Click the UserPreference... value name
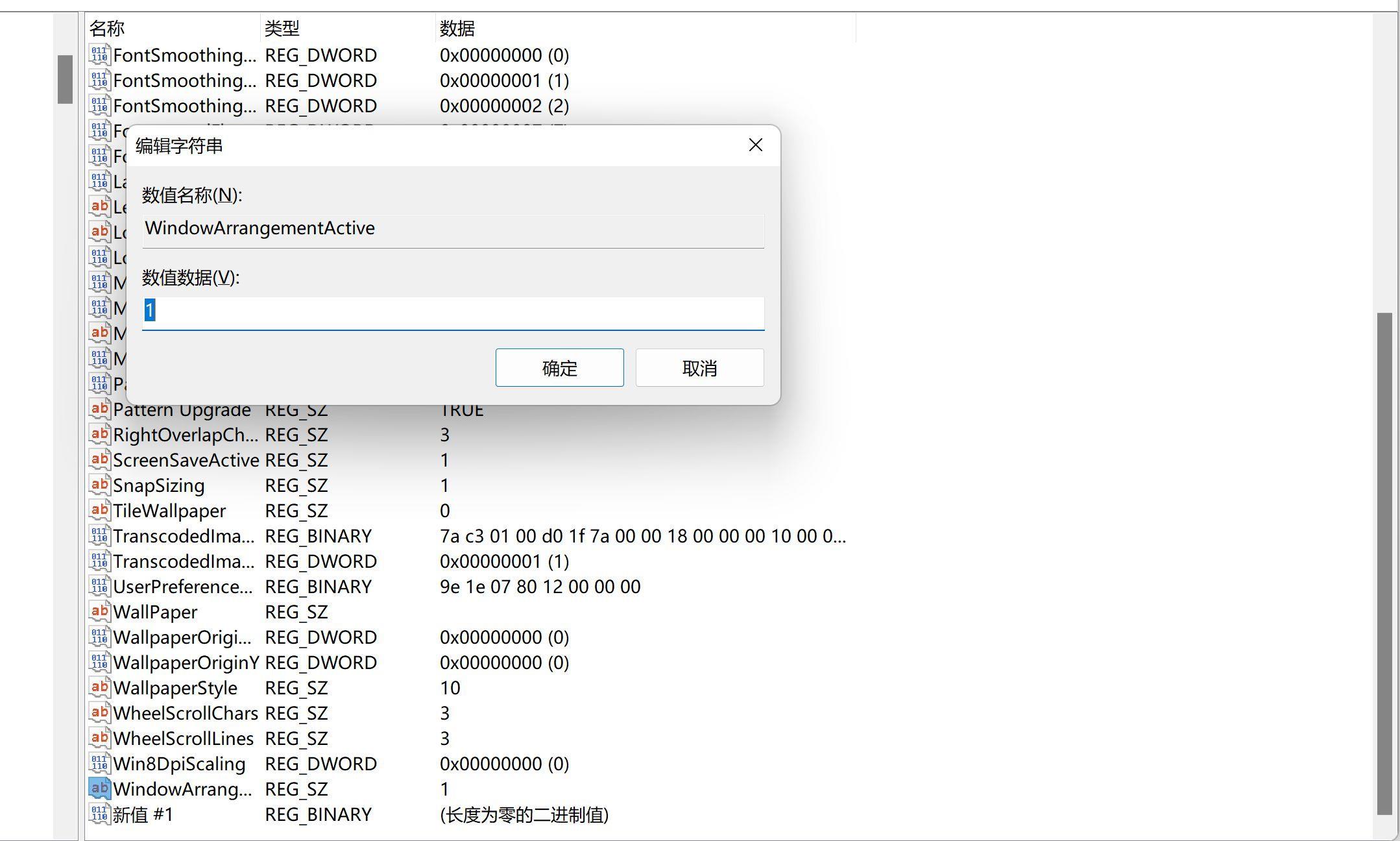Viewport: 1400px width, 841px height. (183, 587)
